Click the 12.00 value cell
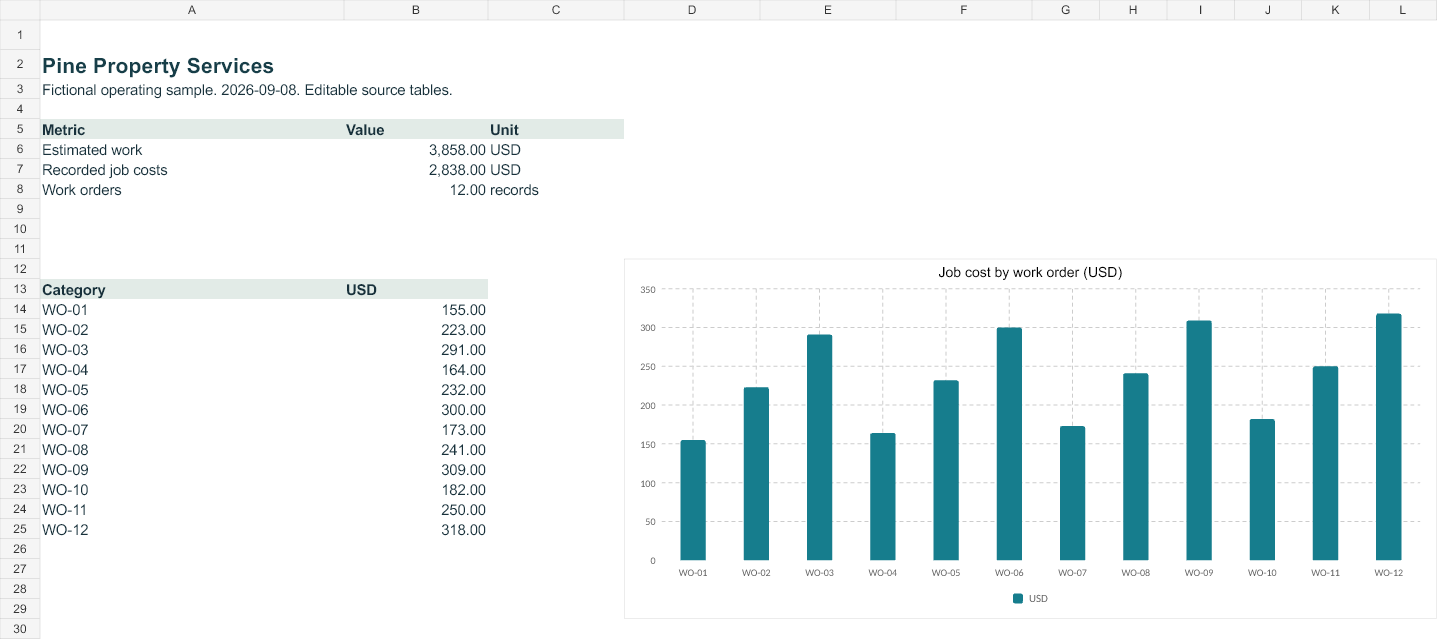 416,189
